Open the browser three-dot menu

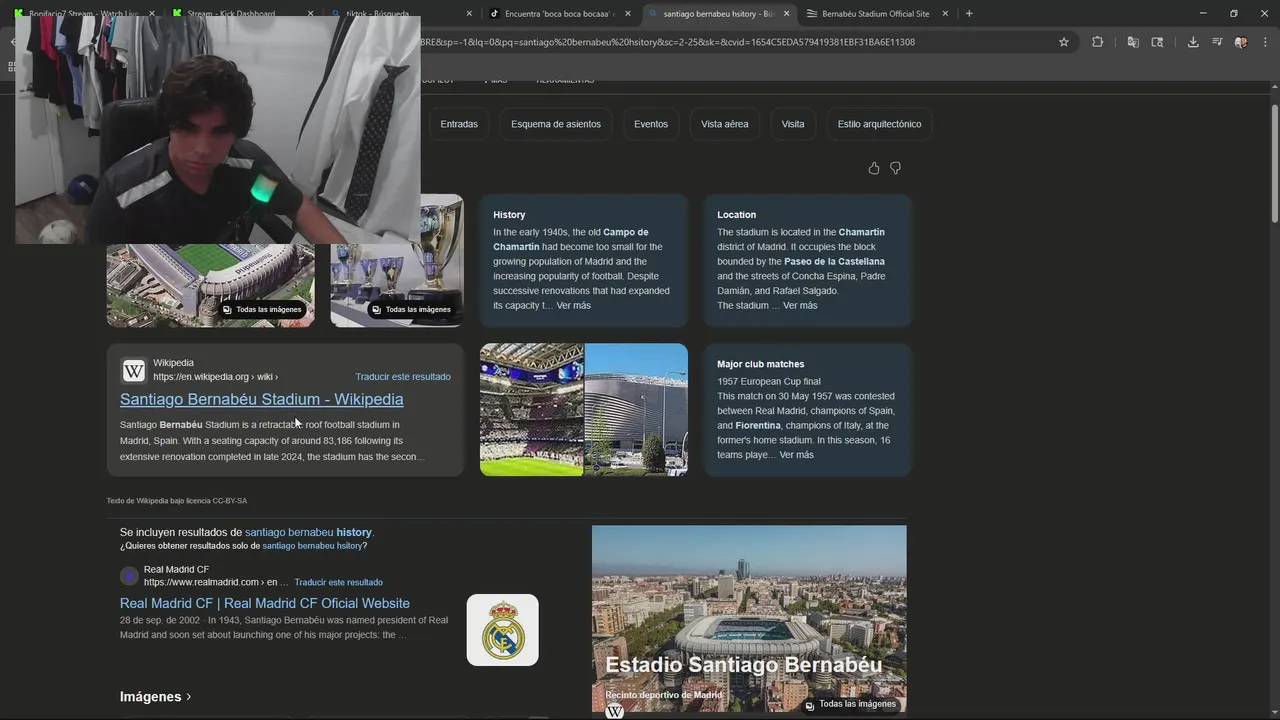pyautogui.click(x=1266, y=42)
